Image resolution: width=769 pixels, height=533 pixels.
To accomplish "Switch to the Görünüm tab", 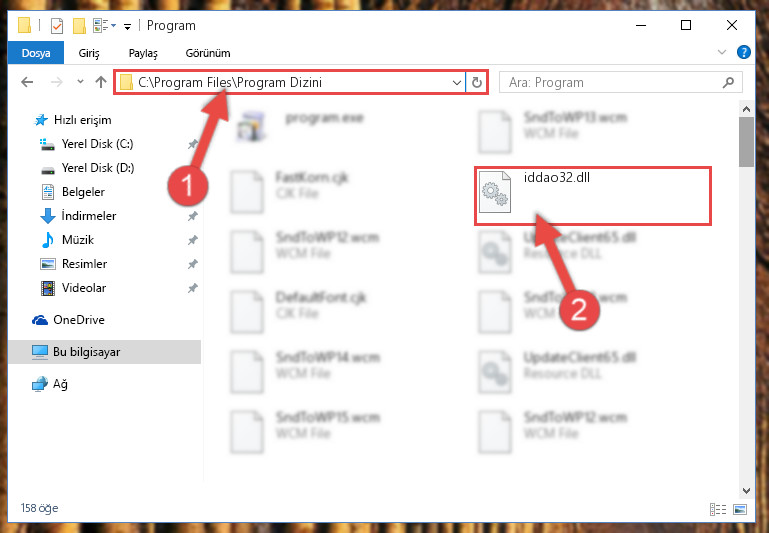I will point(208,53).
